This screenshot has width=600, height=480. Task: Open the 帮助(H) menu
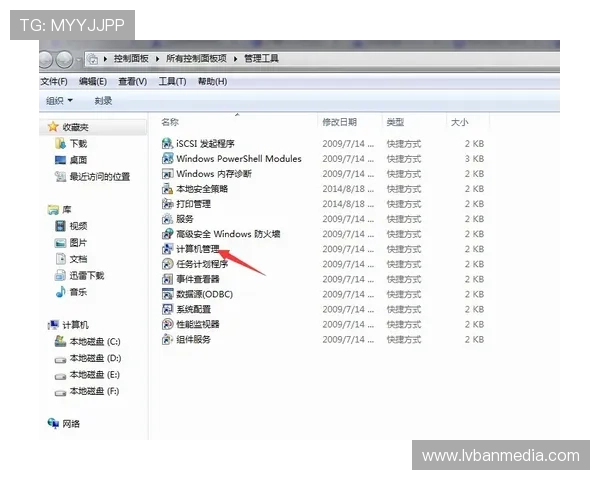click(x=212, y=82)
